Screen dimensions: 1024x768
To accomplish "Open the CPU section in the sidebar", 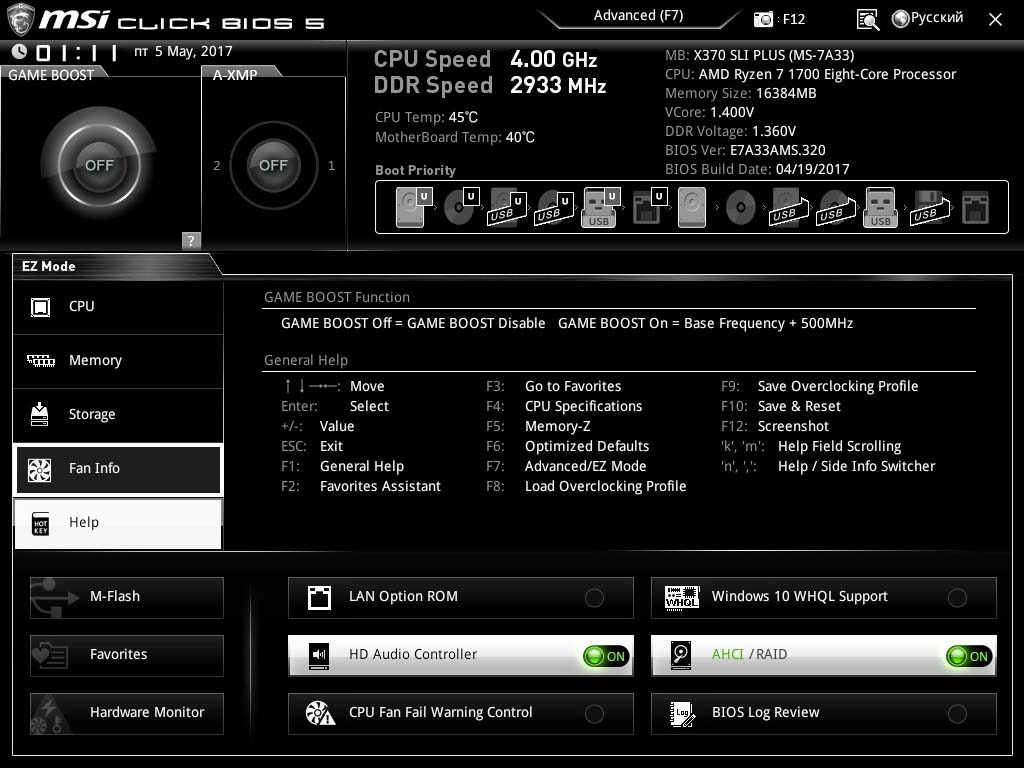I will [118, 306].
